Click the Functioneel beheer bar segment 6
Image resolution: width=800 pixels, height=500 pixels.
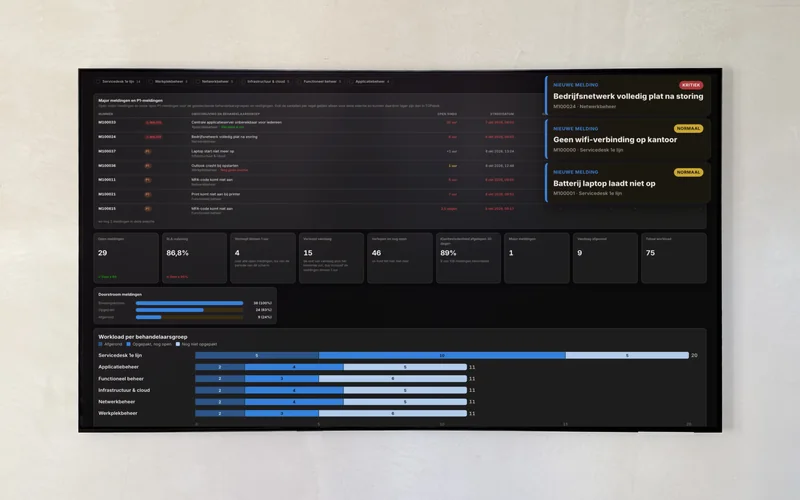[393, 379]
